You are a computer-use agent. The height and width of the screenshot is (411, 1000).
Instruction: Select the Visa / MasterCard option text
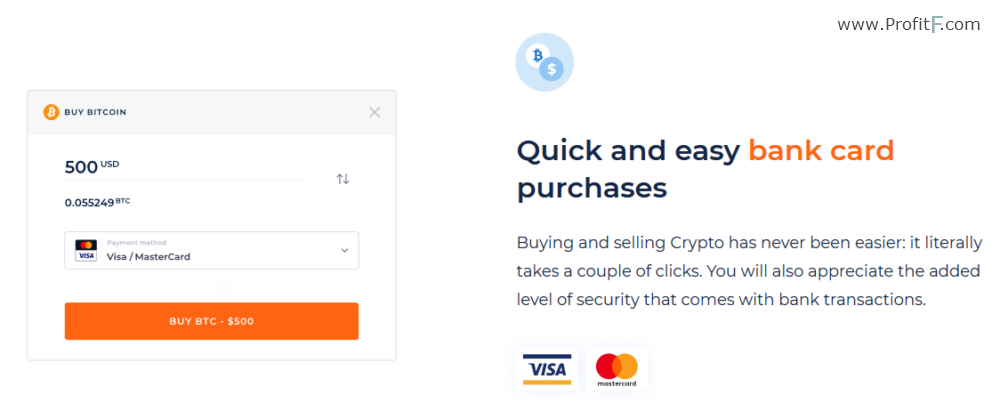pos(149,257)
